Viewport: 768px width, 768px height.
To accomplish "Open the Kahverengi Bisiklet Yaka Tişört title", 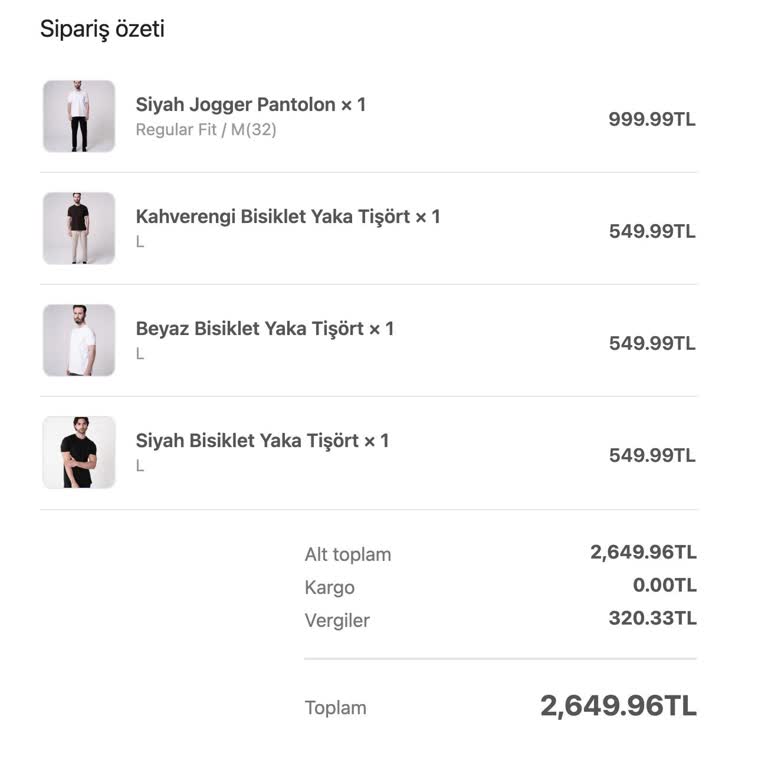I will click(x=287, y=216).
